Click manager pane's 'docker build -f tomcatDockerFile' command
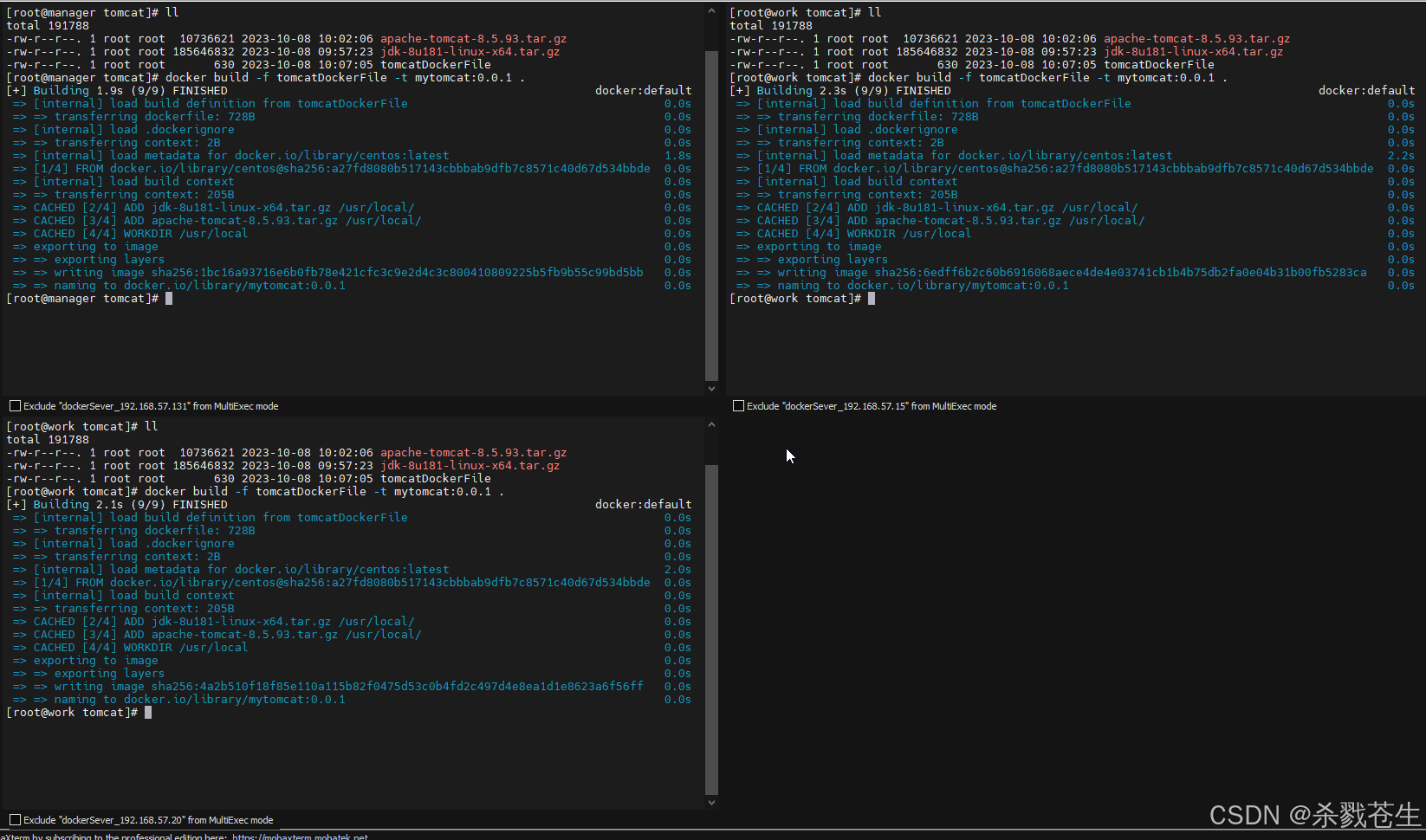Image resolution: width=1426 pixels, height=840 pixels. click(345, 78)
